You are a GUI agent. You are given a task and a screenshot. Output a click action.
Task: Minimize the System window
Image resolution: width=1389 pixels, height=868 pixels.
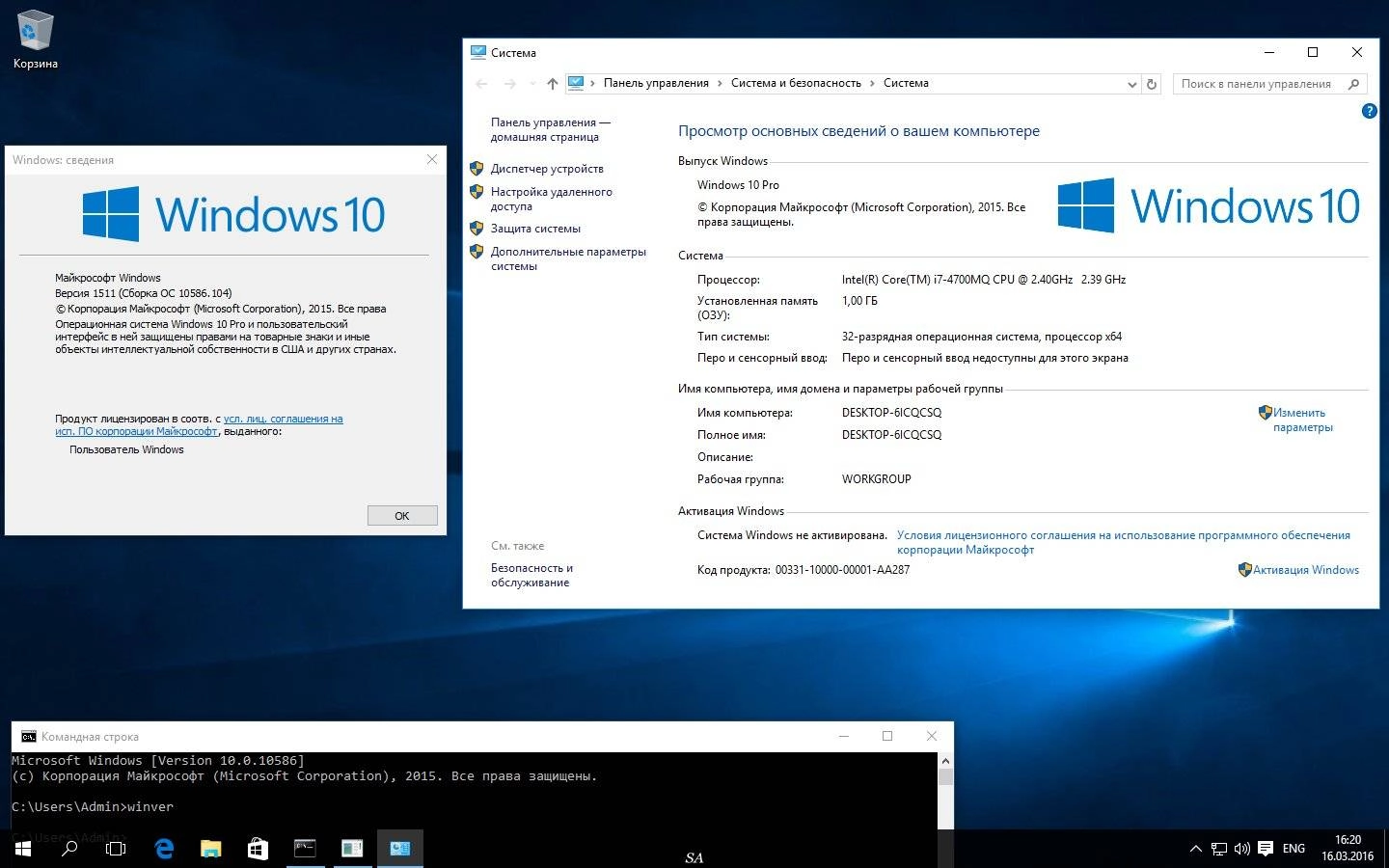click(x=1269, y=52)
